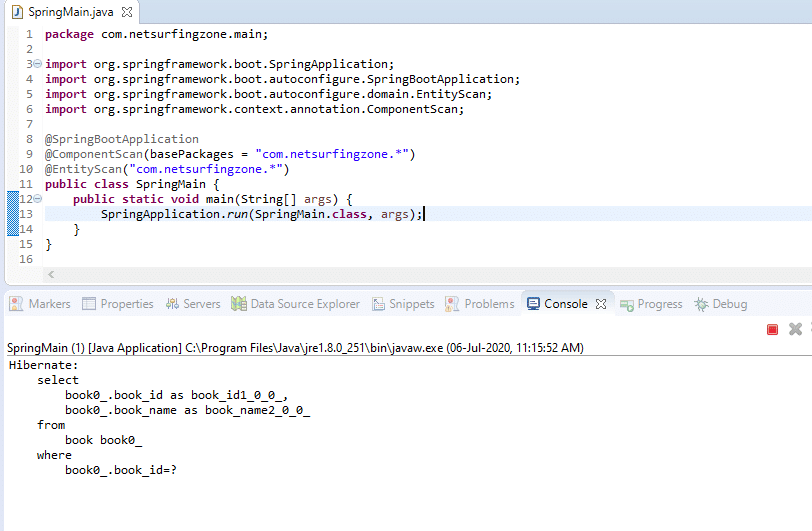Terminate the running app with red stop button

[x=772, y=329]
